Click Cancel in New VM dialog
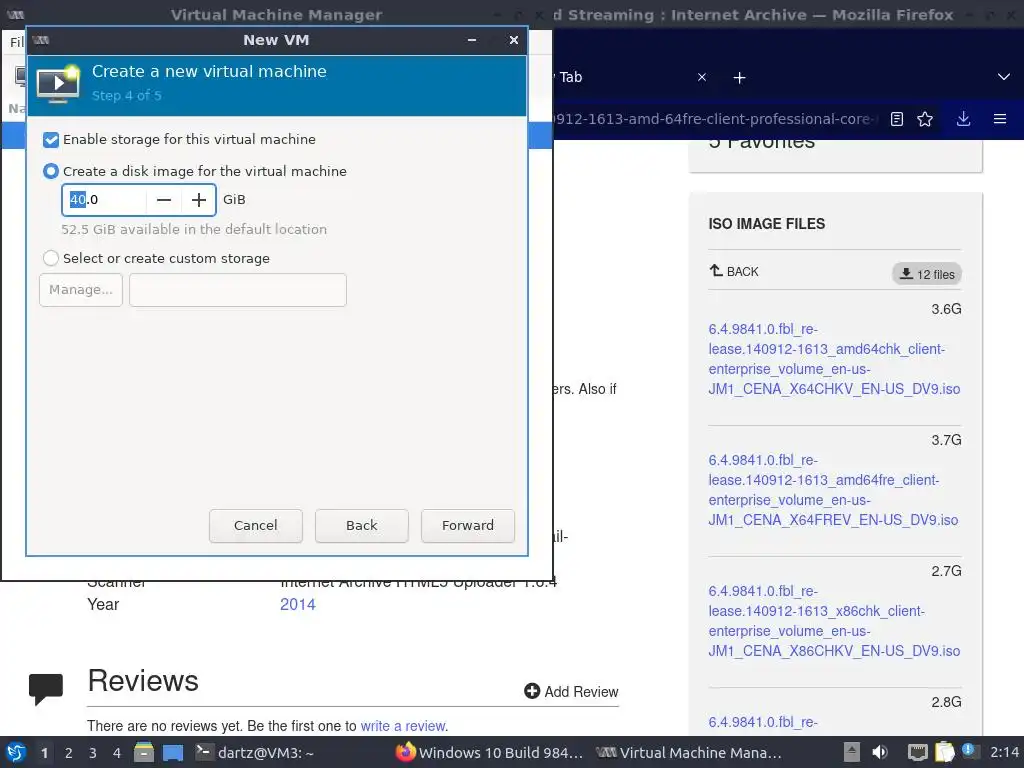This screenshot has height=768, width=1024. 255,526
